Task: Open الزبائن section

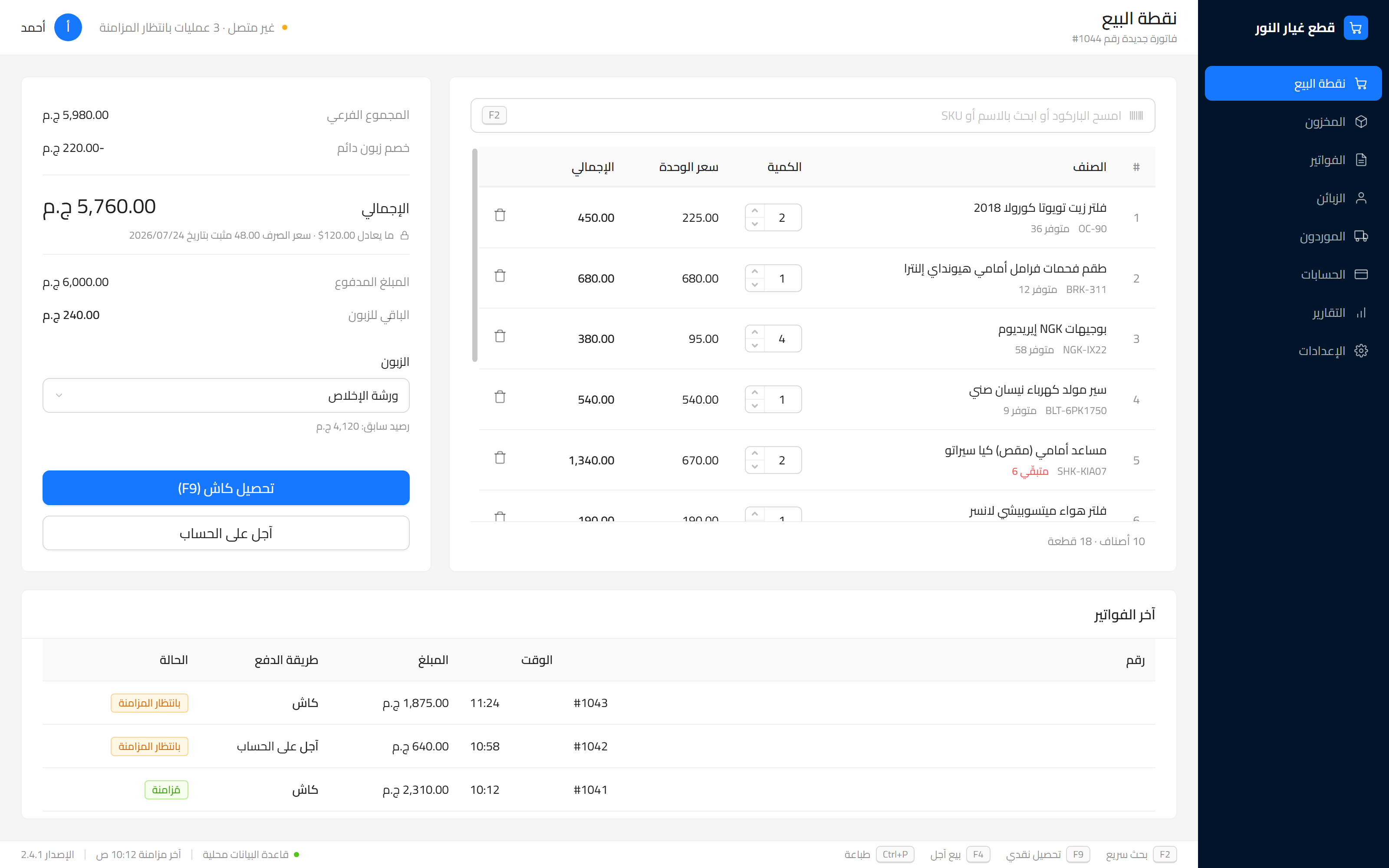Action: point(1293,198)
